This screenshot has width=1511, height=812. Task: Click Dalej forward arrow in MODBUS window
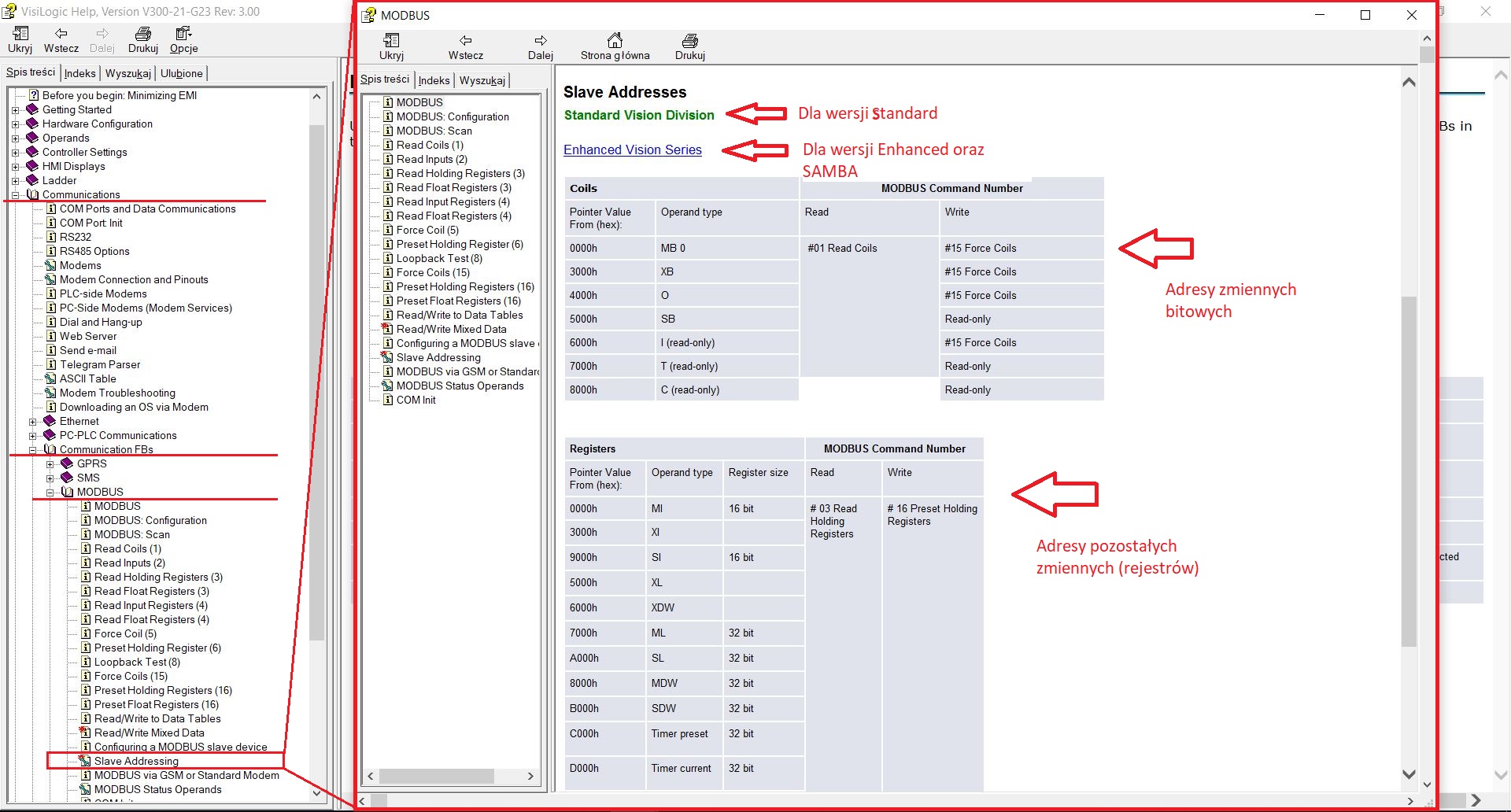pyautogui.click(x=541, y=40)
